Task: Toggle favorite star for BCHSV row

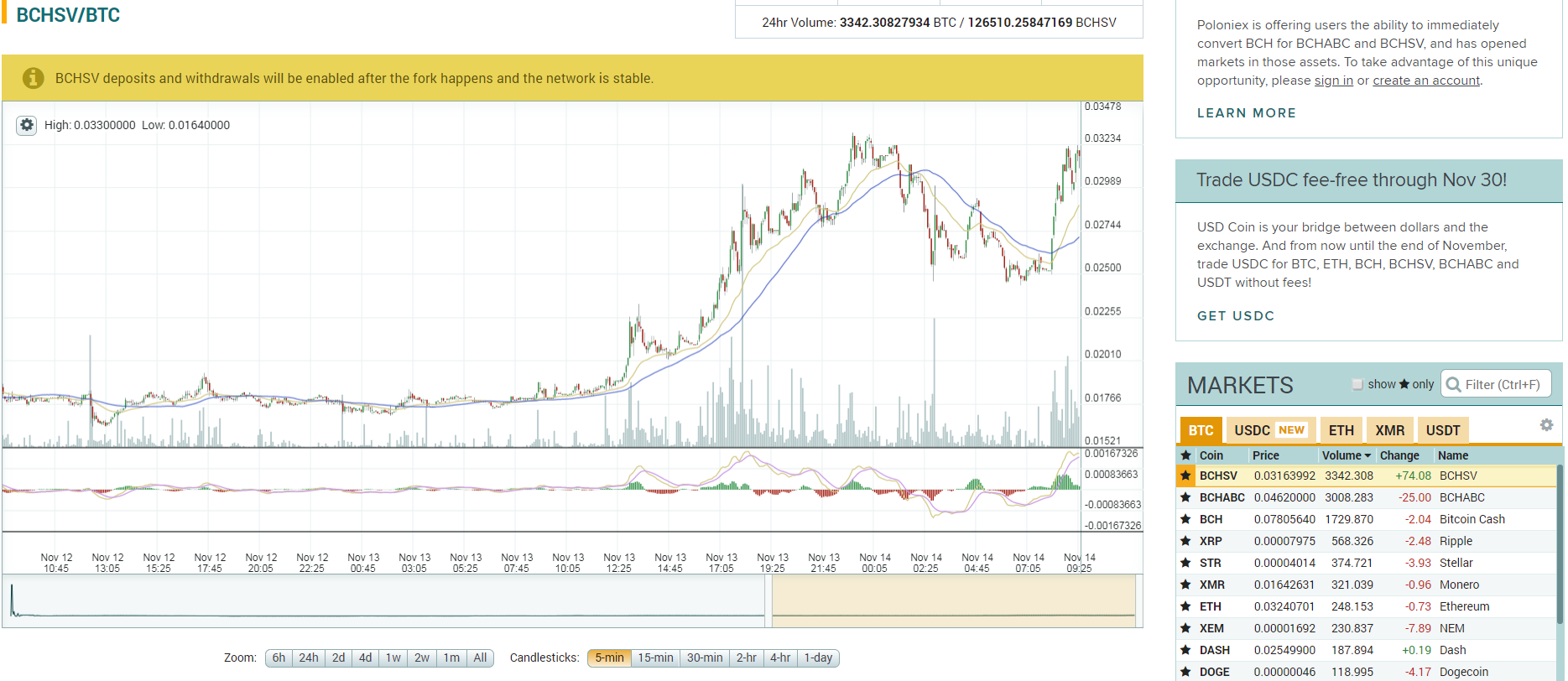Action: click(1185, 476)
